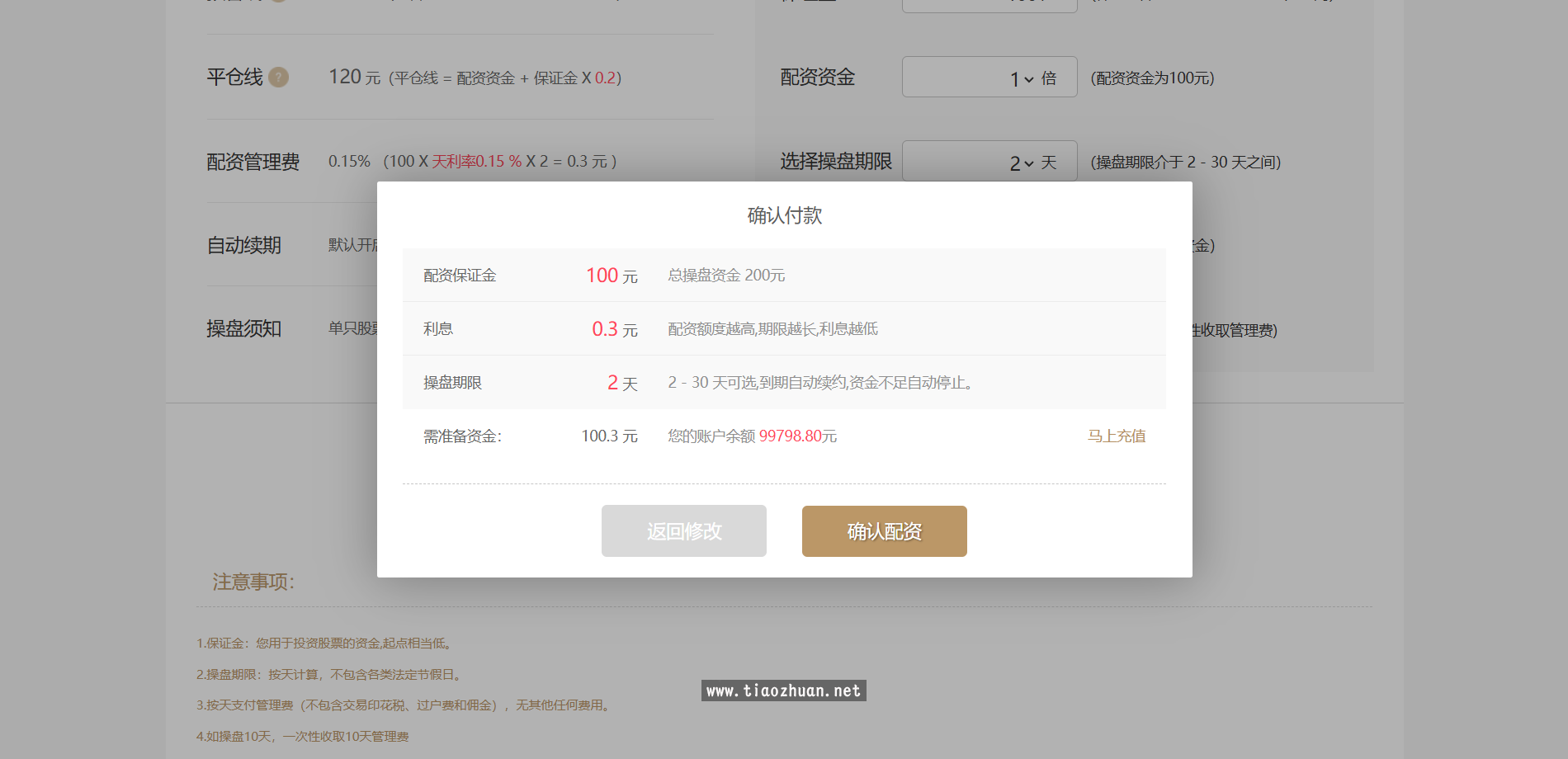
Task: Click the 操盘期限 2天 row
Action: click(621, 382)
